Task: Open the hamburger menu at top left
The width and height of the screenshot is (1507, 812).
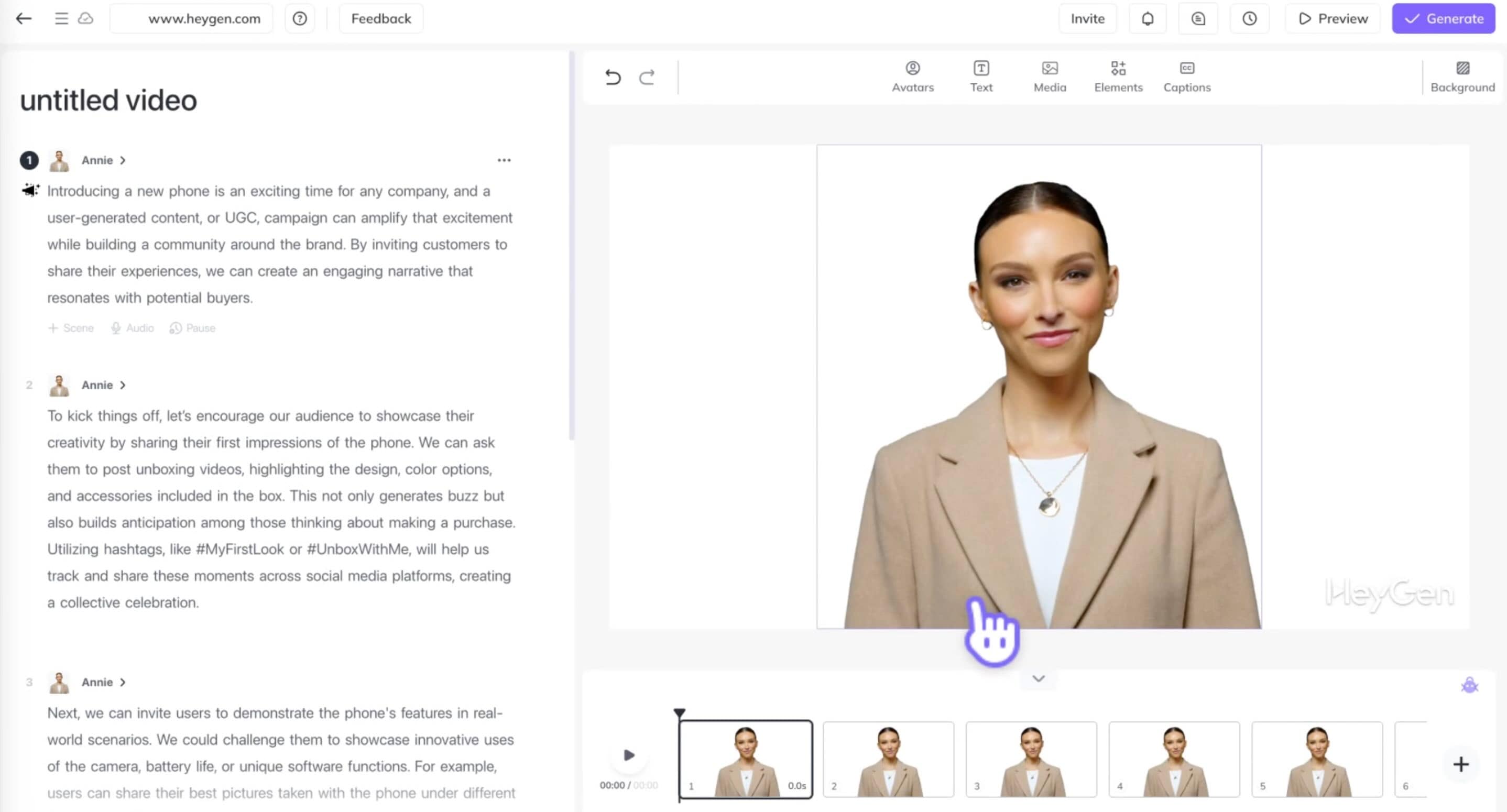Action: tap(61, 18)
